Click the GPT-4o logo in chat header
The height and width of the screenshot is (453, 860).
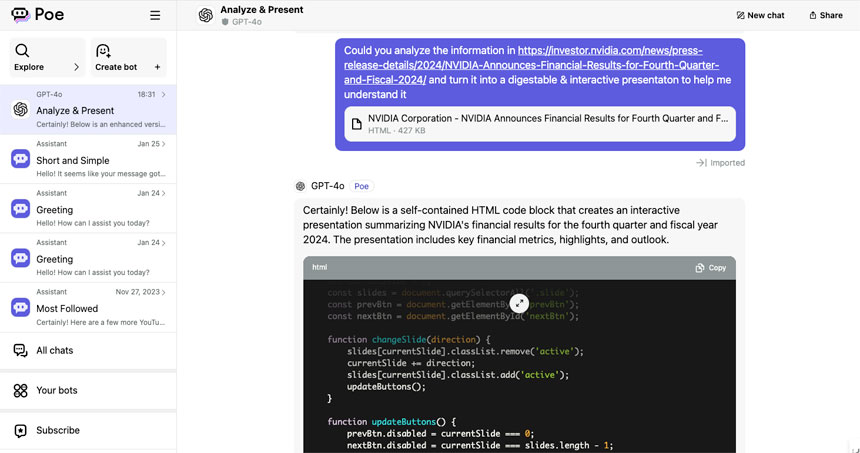click(206, 15)
